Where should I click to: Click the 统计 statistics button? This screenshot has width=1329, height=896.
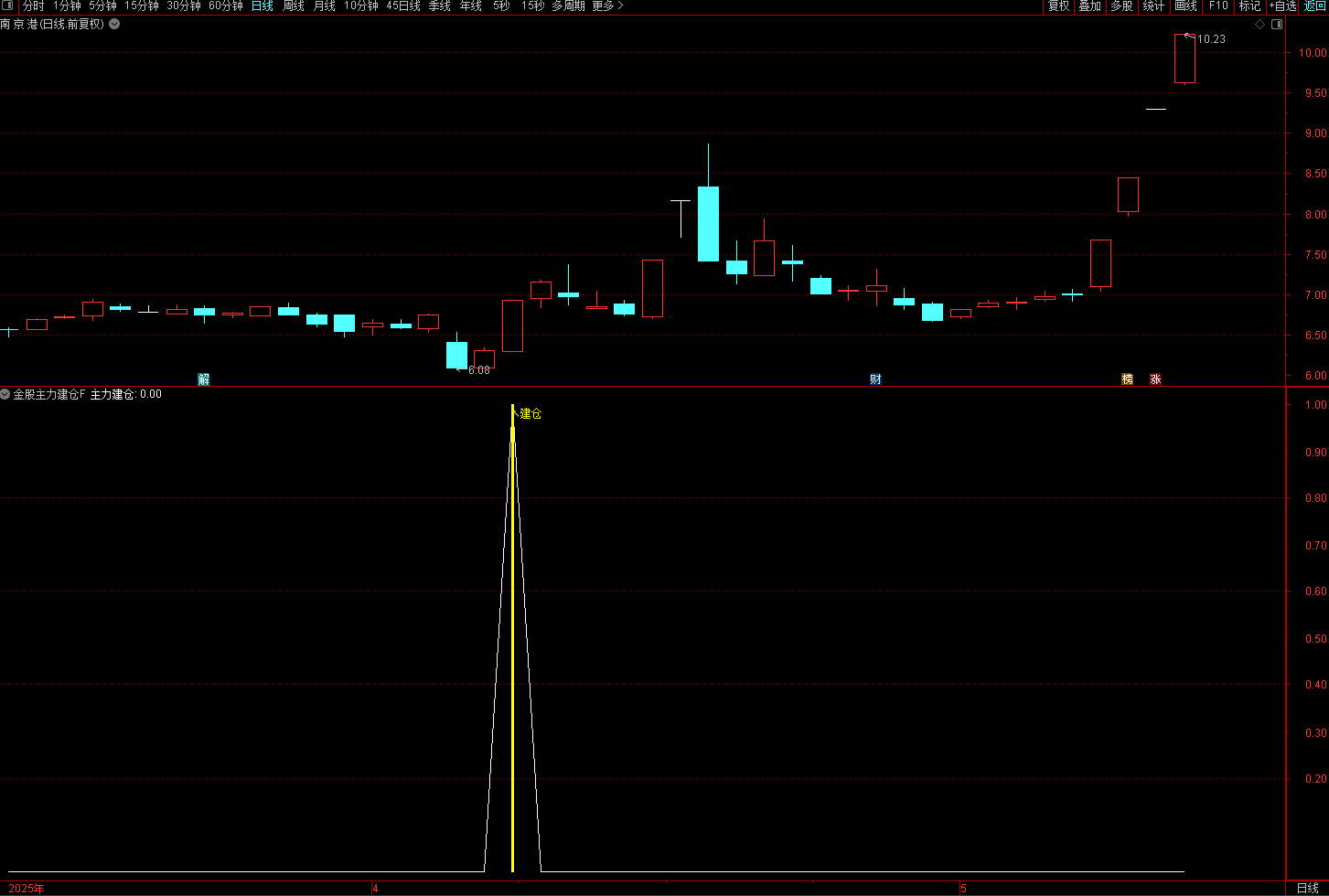click(1154, 6)
